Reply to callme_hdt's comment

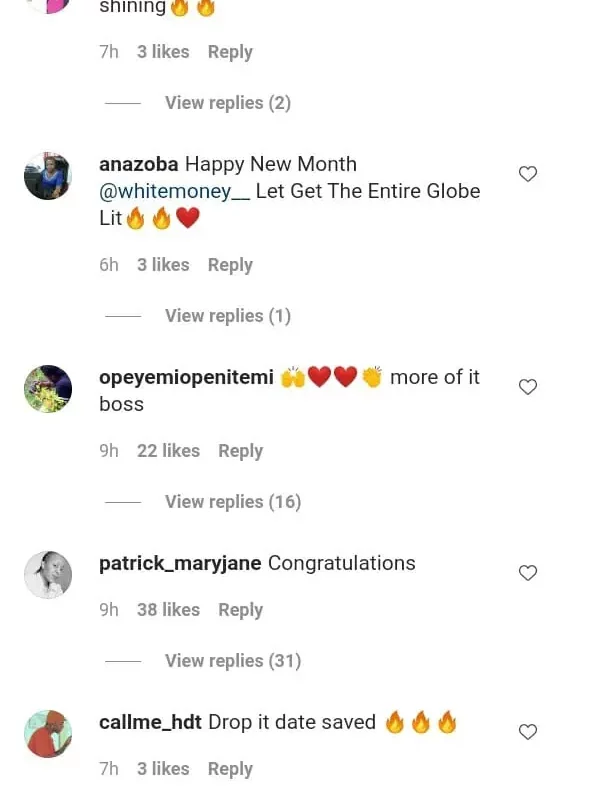tap(230, 769)
